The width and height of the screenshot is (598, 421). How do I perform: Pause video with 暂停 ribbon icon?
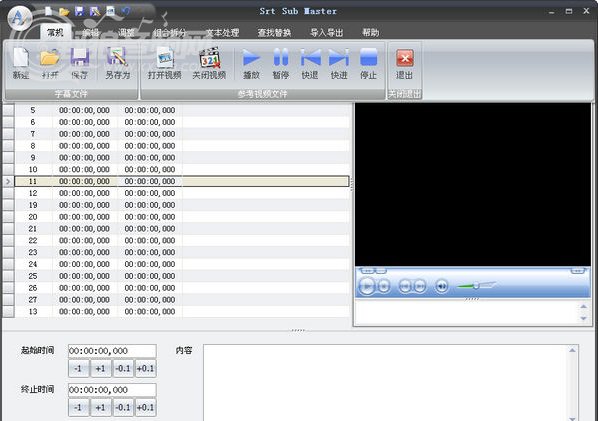coord(281,63)
